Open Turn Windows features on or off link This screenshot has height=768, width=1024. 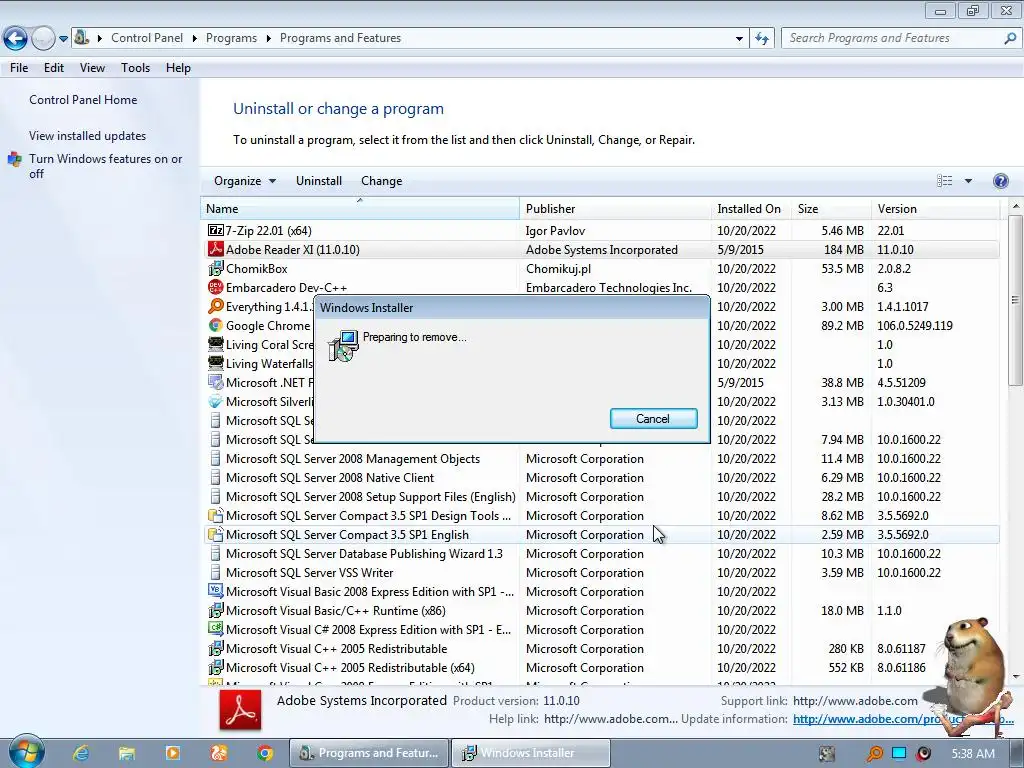pyautogui.click(x=105, y=166)
